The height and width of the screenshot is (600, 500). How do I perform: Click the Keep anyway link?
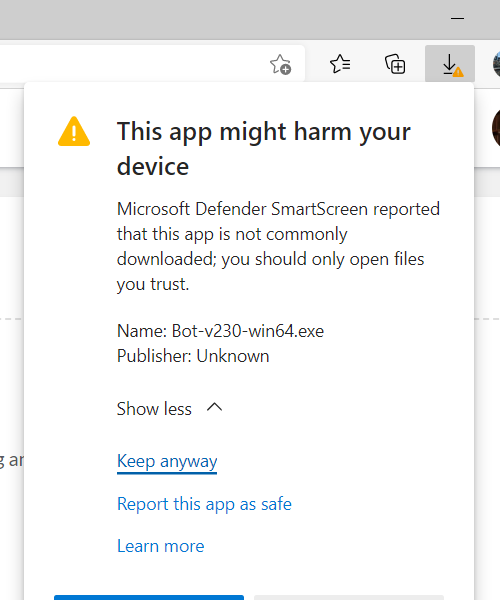[167, 461]
